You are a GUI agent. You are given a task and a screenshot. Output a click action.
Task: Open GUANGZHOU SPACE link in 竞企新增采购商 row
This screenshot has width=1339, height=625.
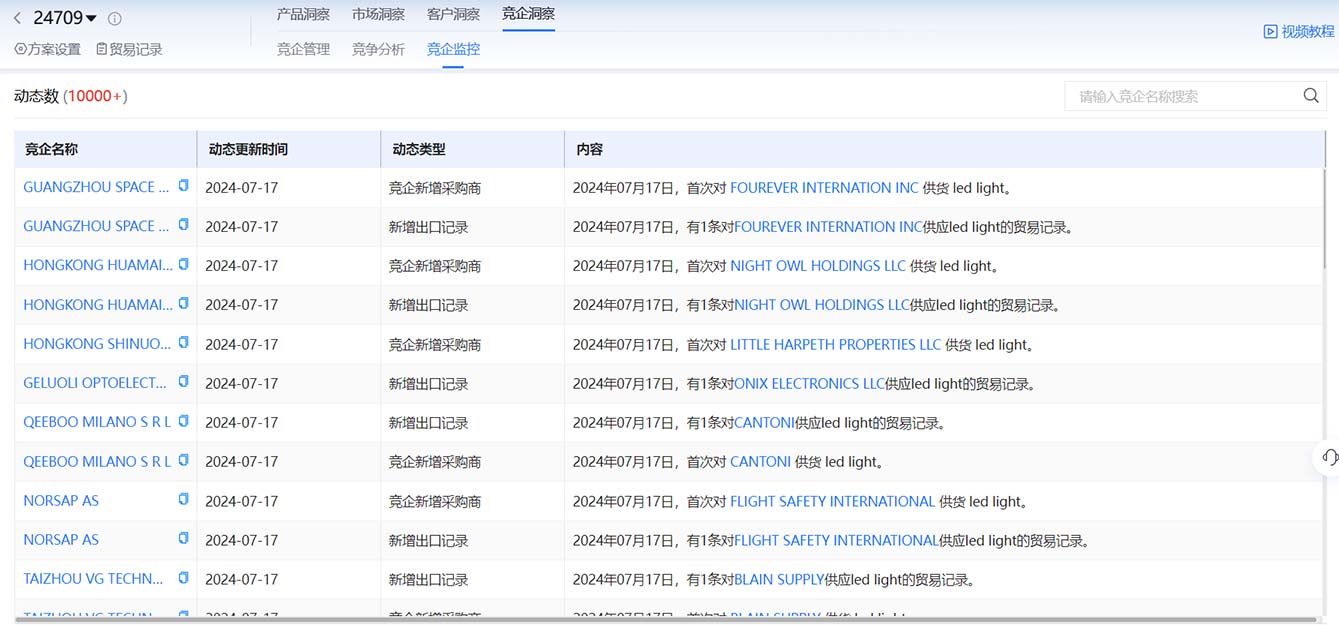pos(96,187)
